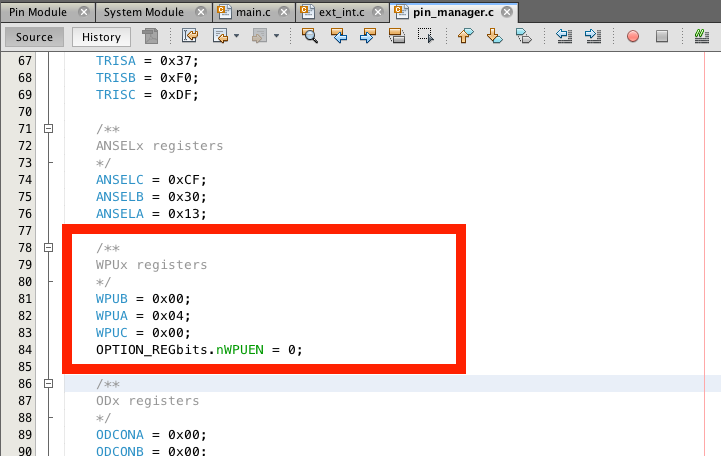Screen dimensions: 721x456
Task: Jump to last edit location
Action: pos(190,36)
